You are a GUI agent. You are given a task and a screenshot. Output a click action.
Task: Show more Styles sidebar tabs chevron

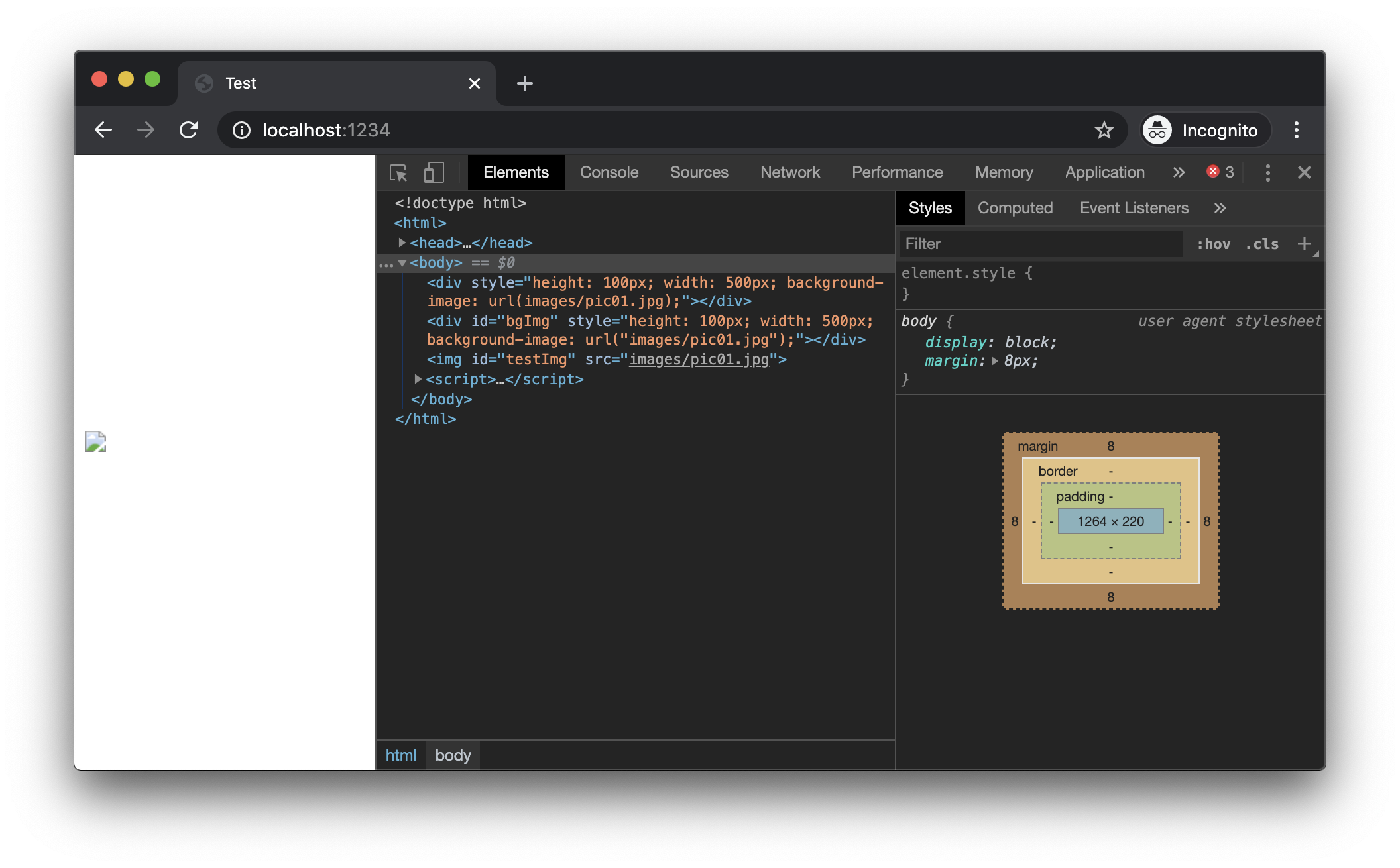[x=1220, y=208]
